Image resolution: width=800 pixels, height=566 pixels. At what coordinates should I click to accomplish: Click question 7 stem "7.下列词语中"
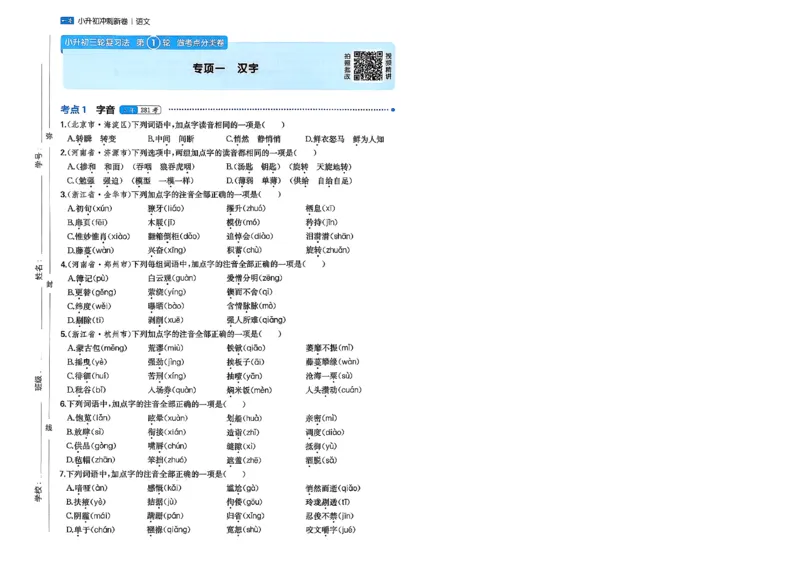[153, 474]
